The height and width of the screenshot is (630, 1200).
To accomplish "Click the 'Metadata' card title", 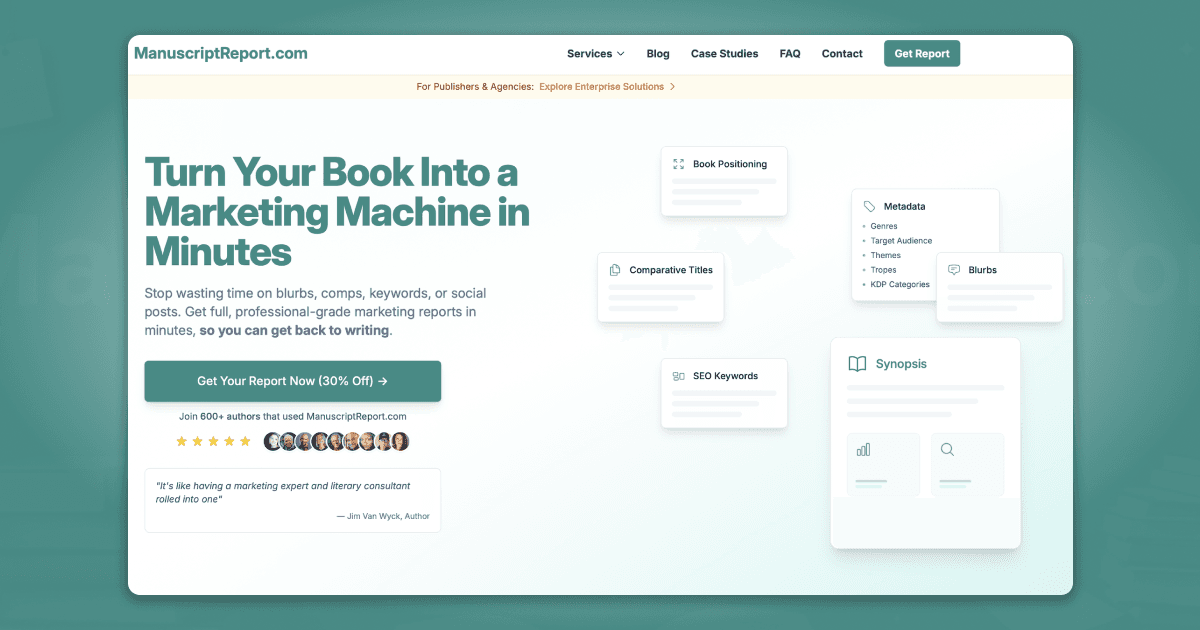I will click(x=905, y=206).
